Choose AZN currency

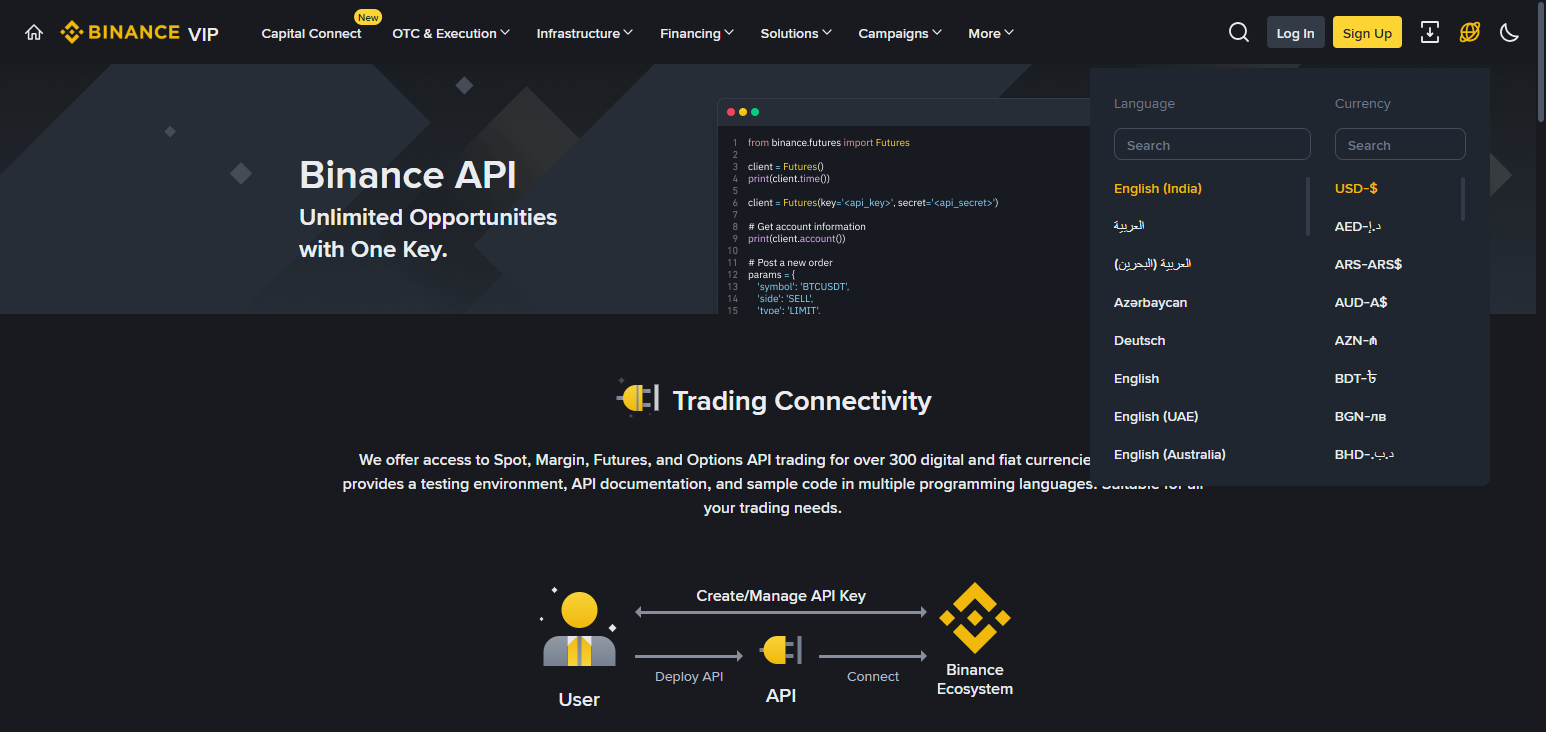tap(1356, 340)
